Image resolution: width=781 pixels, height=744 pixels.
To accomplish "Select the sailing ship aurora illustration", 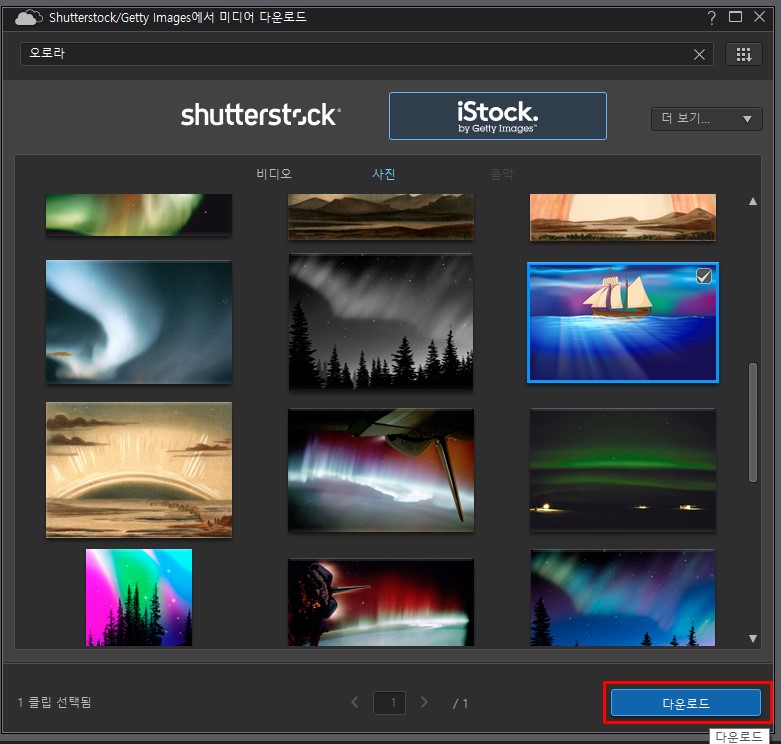I will (623, 323).
